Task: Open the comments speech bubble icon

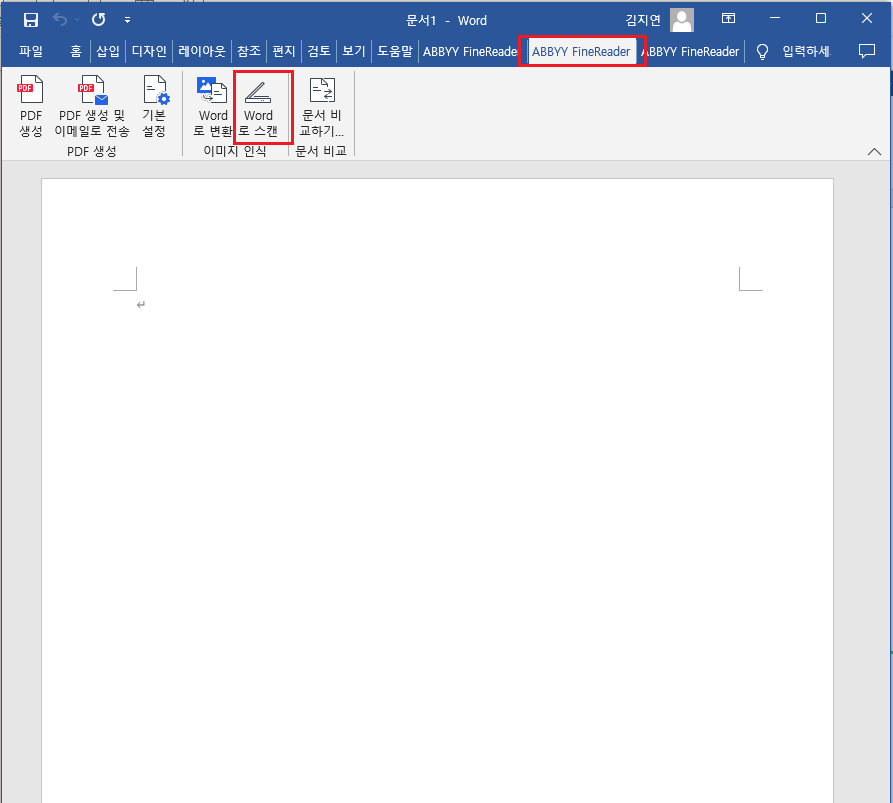Action: [866, 51]
